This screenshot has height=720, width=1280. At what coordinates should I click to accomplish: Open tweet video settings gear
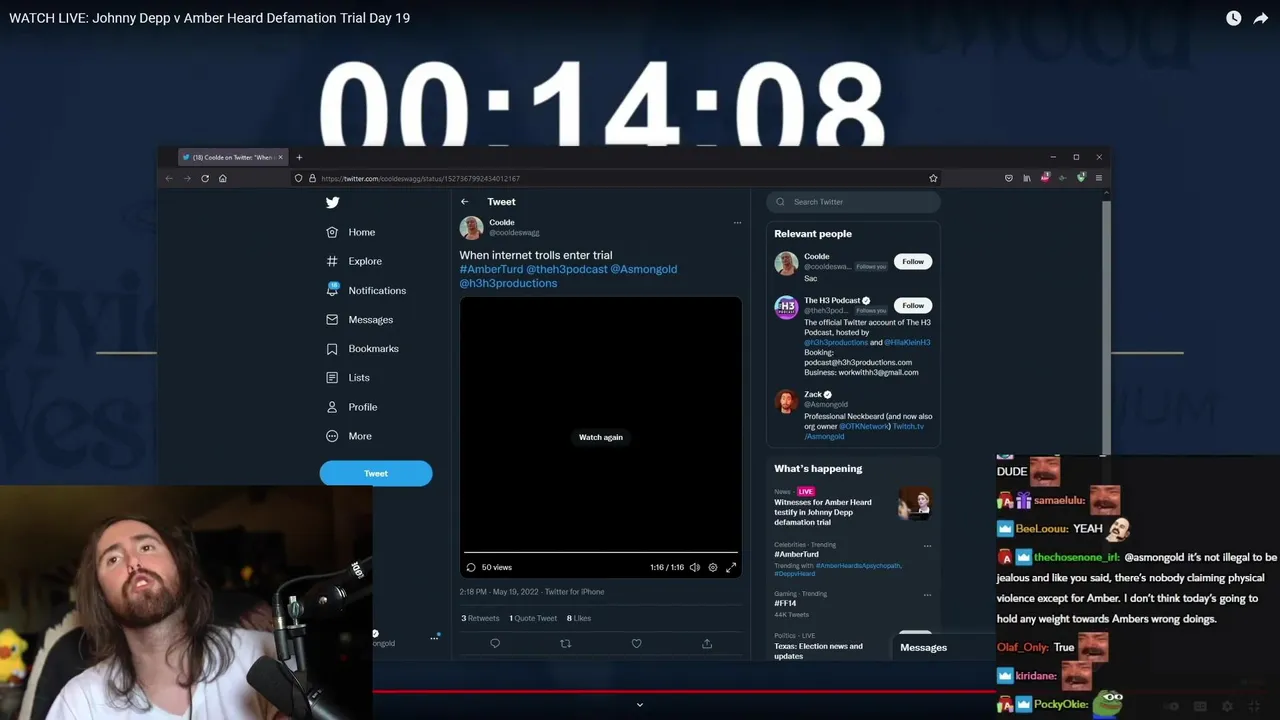point(713,567)
